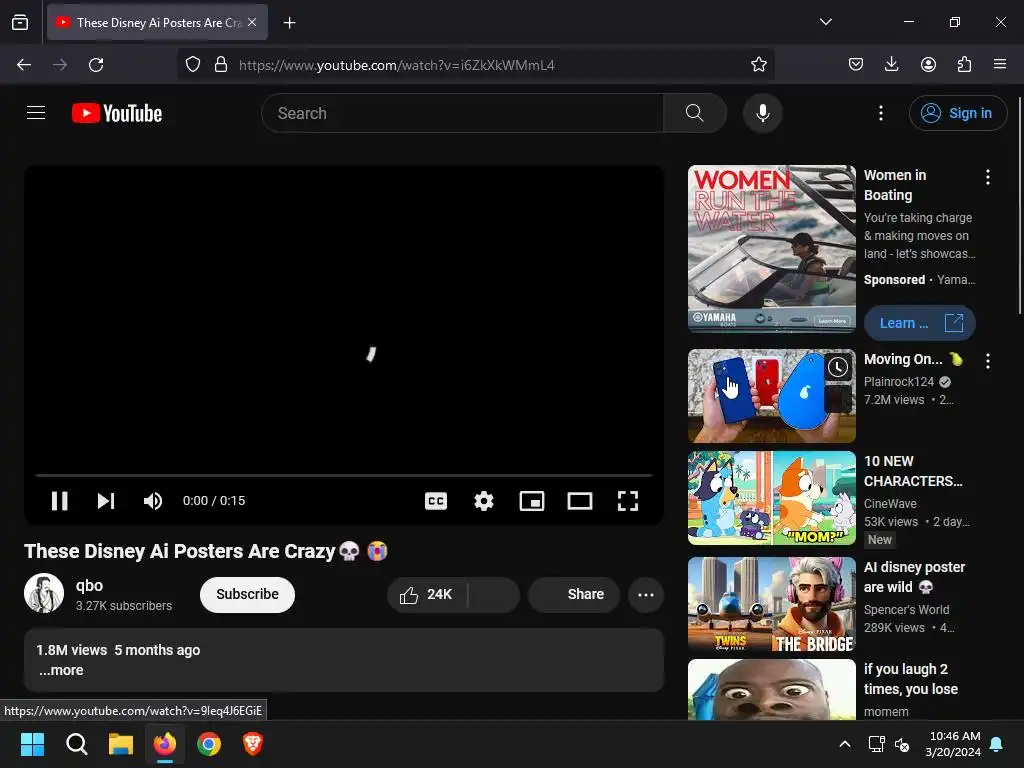Open Firefox extensions panel
This screenshot has height=768, width=1024.
pos(964,64)
